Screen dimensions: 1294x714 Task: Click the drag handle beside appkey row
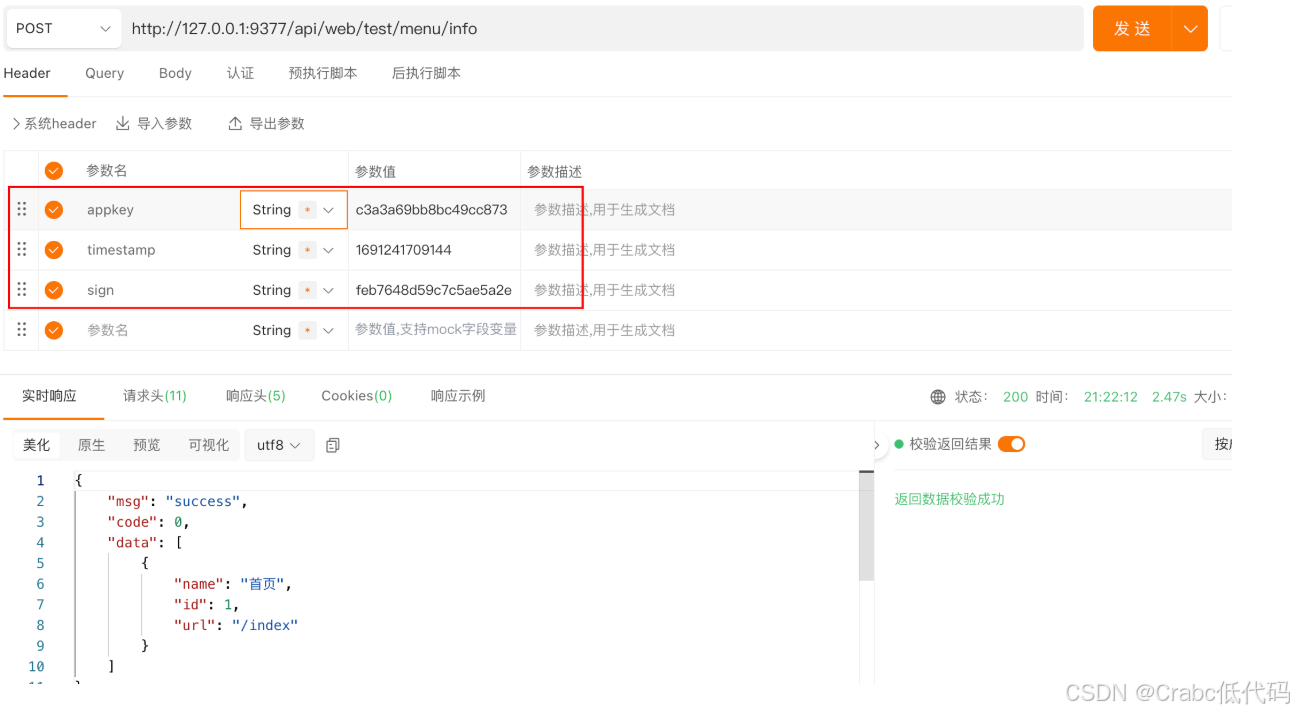[x=21, y=209]
